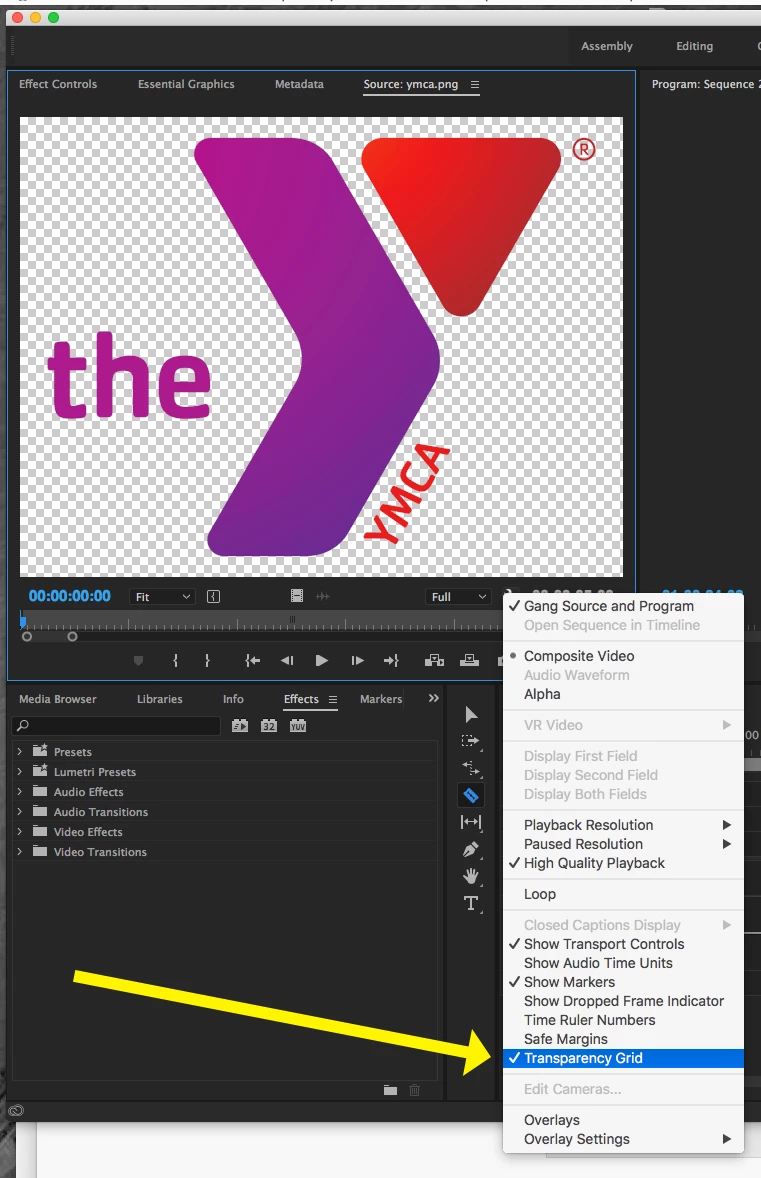Expand the Lumetri Presets folder
The height and width of the screenshot is (1178, 761).
point(20,772)
